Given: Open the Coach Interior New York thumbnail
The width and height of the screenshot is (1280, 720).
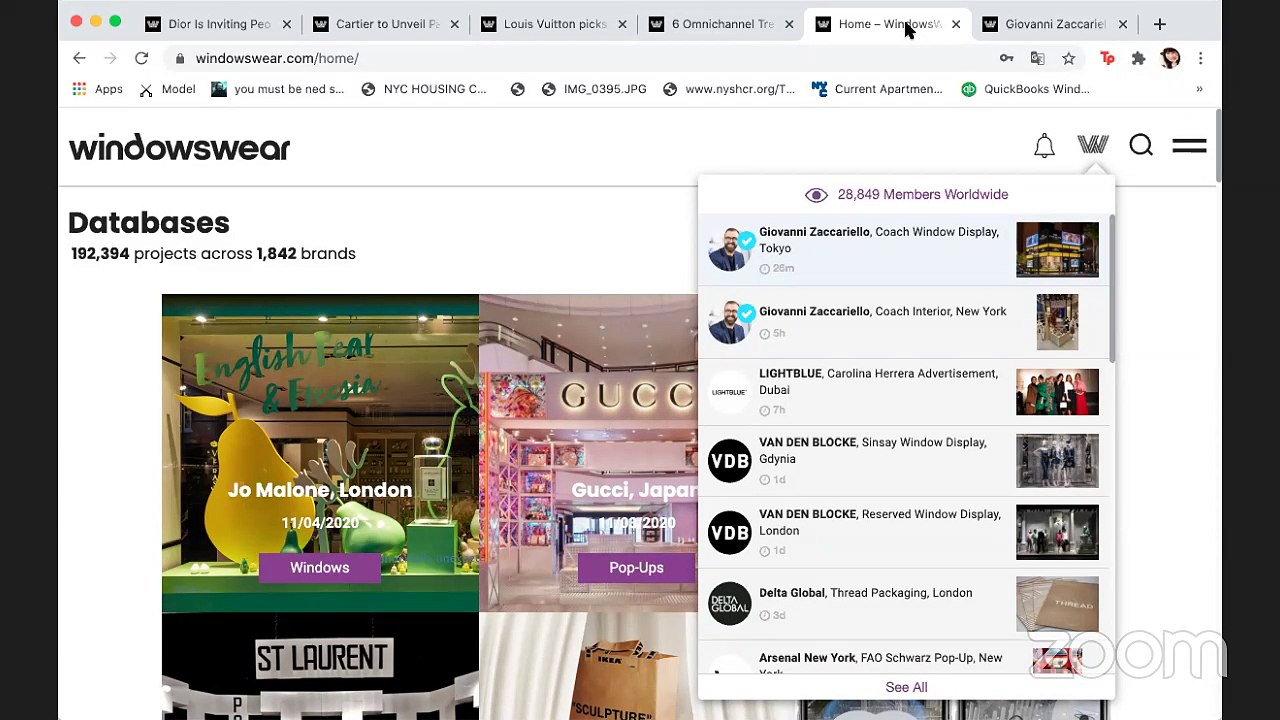Looking at the screenshot, I should coord(1057,322).
